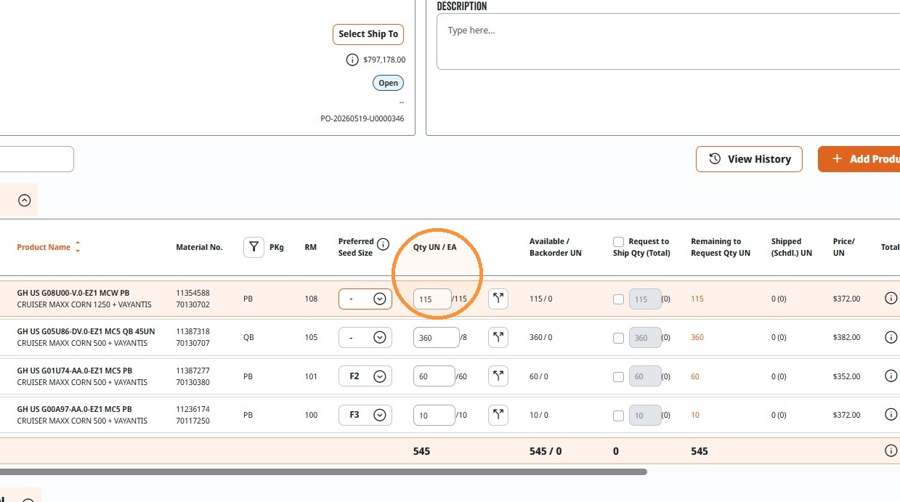Click the Select Ship To button
The image size is (900, 502).
[368, 34]
